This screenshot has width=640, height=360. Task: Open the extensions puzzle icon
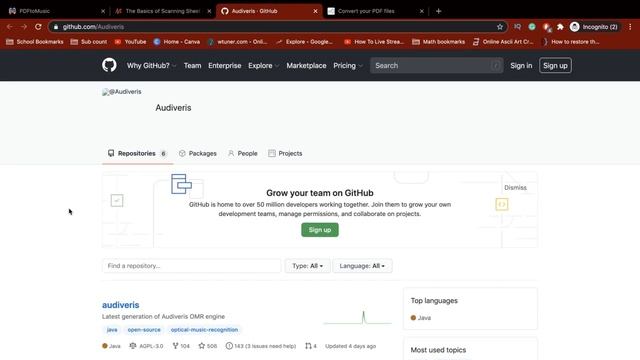(560, 27)
